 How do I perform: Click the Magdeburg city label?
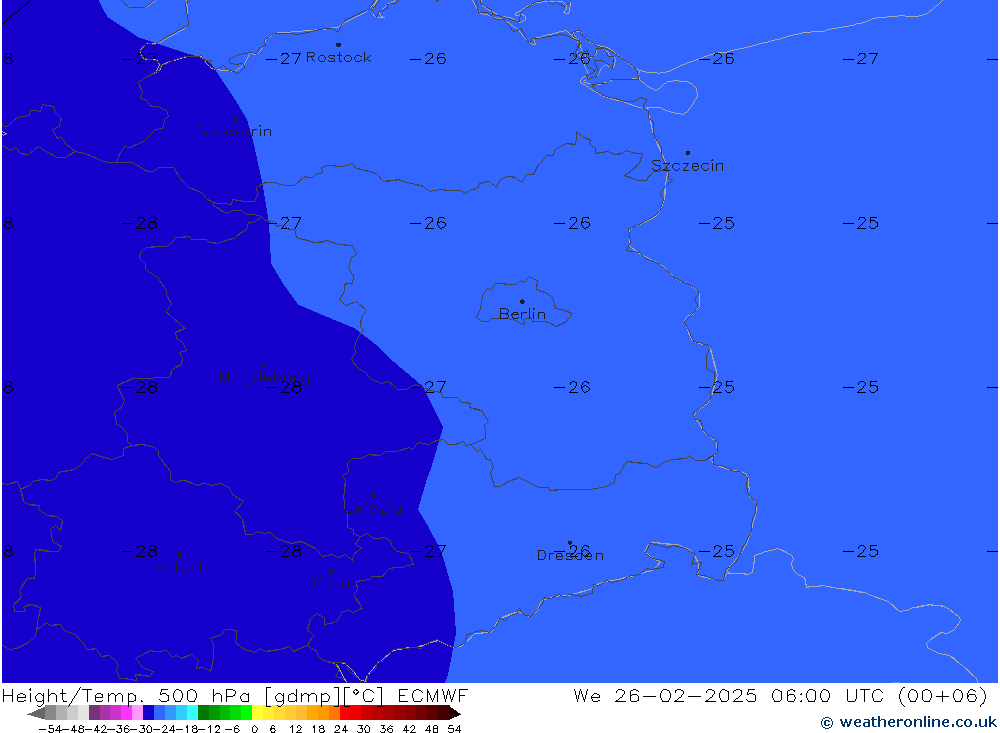tap(264, 377)
